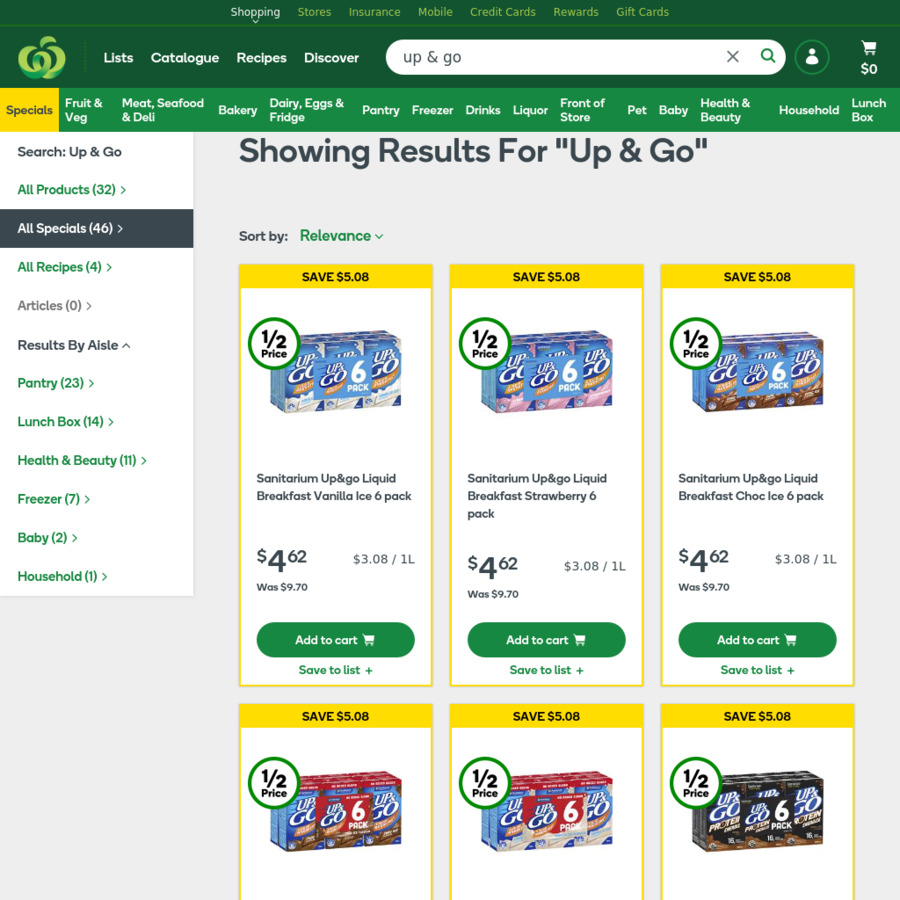Save Choc Ice 6 pack to list
The image size is (900, 900).
coord(757,670)
